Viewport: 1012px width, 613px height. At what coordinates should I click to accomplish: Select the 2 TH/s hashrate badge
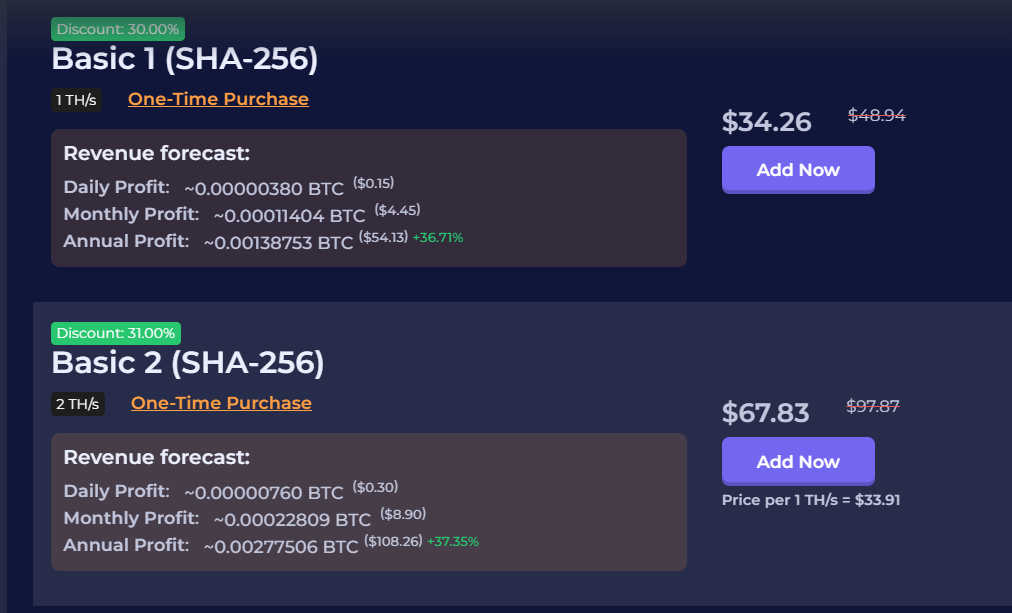point(78,404)
